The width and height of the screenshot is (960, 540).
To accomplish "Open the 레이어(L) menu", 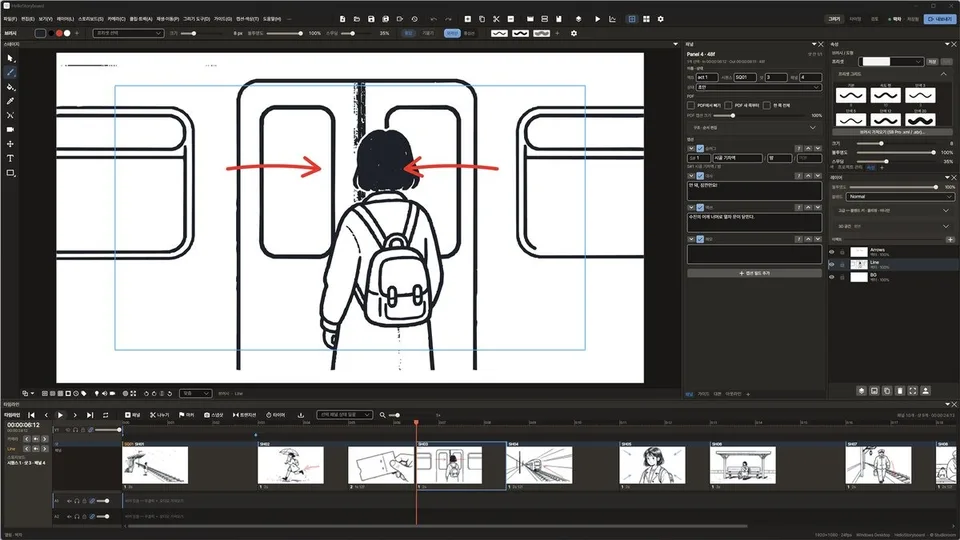I will click(x=65, y=19).
